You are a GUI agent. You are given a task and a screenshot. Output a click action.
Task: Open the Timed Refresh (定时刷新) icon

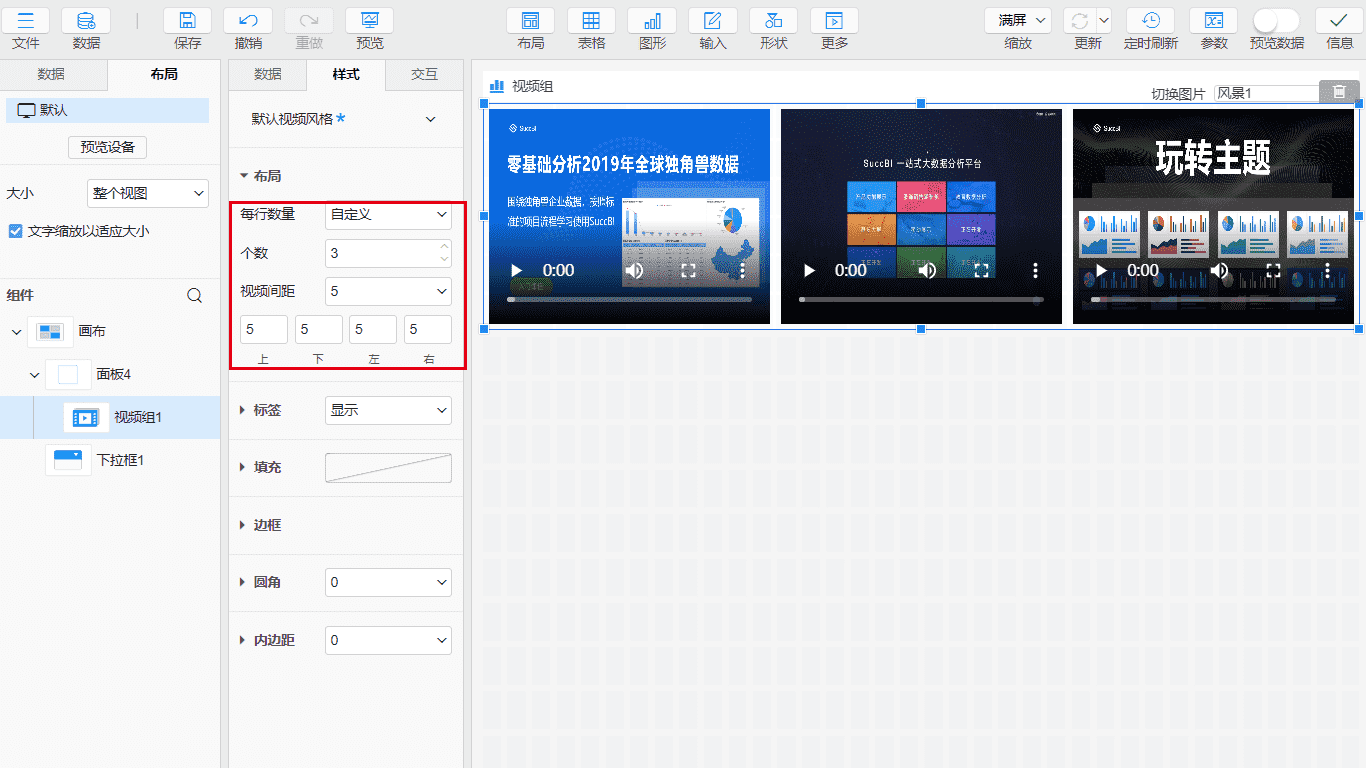[x=1150, y=21]
